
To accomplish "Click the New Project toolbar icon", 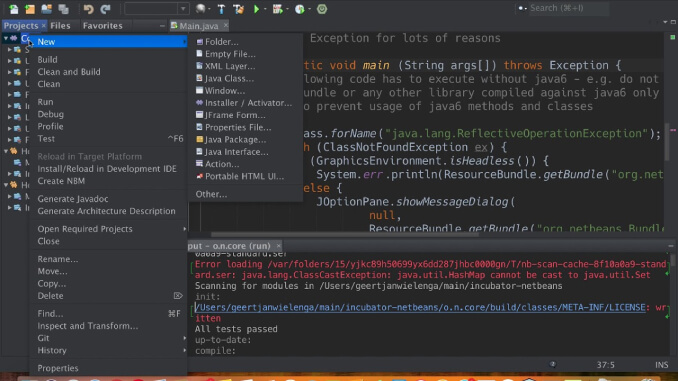I will coord(30,9).
